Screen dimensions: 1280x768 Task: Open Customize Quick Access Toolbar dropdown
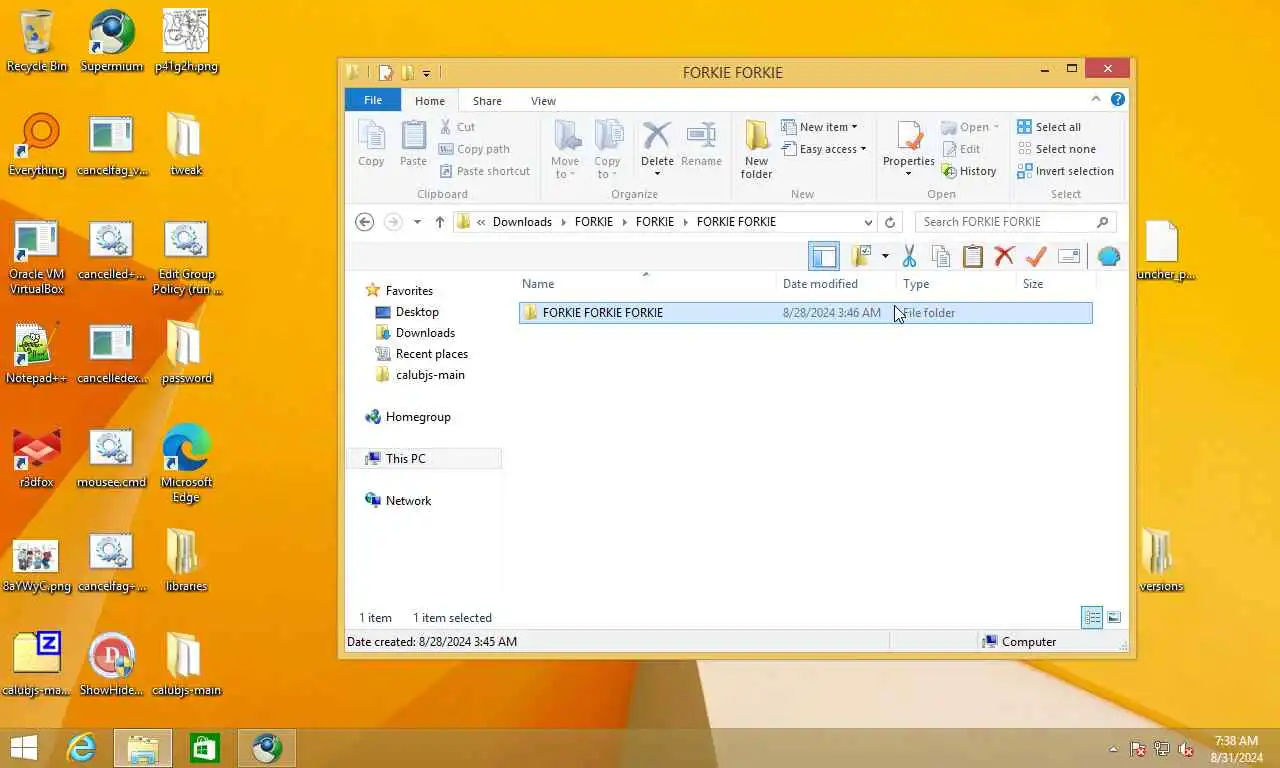coord(426,73)
